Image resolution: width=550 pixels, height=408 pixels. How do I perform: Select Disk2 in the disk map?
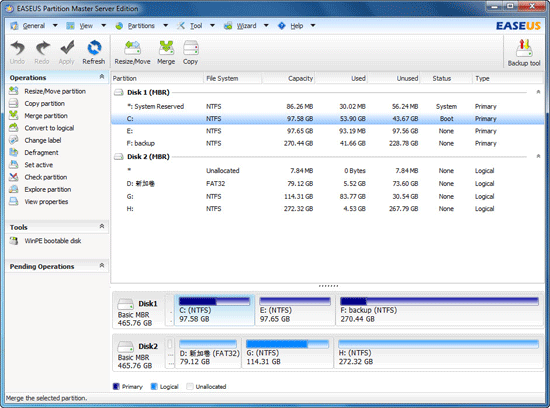click(138, 354)
